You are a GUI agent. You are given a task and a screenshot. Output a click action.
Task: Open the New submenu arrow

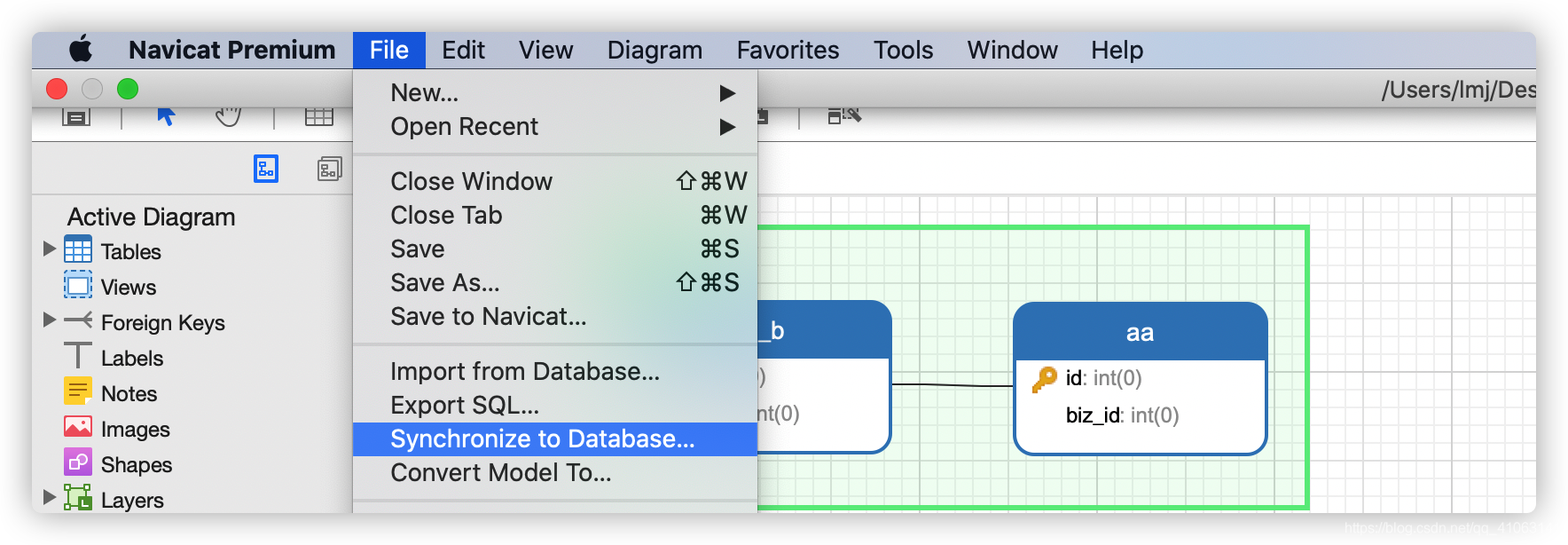point(727,93)
